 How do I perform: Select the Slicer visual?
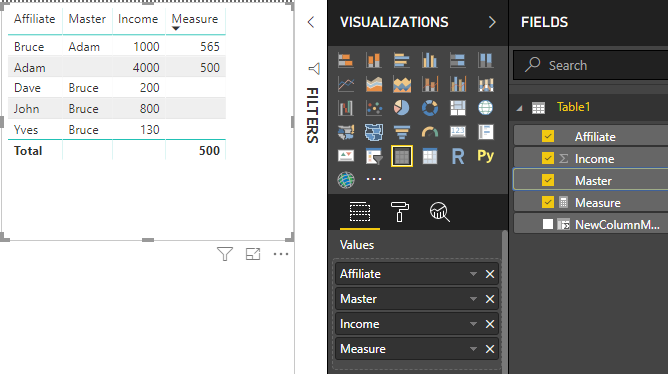(374, 156)
